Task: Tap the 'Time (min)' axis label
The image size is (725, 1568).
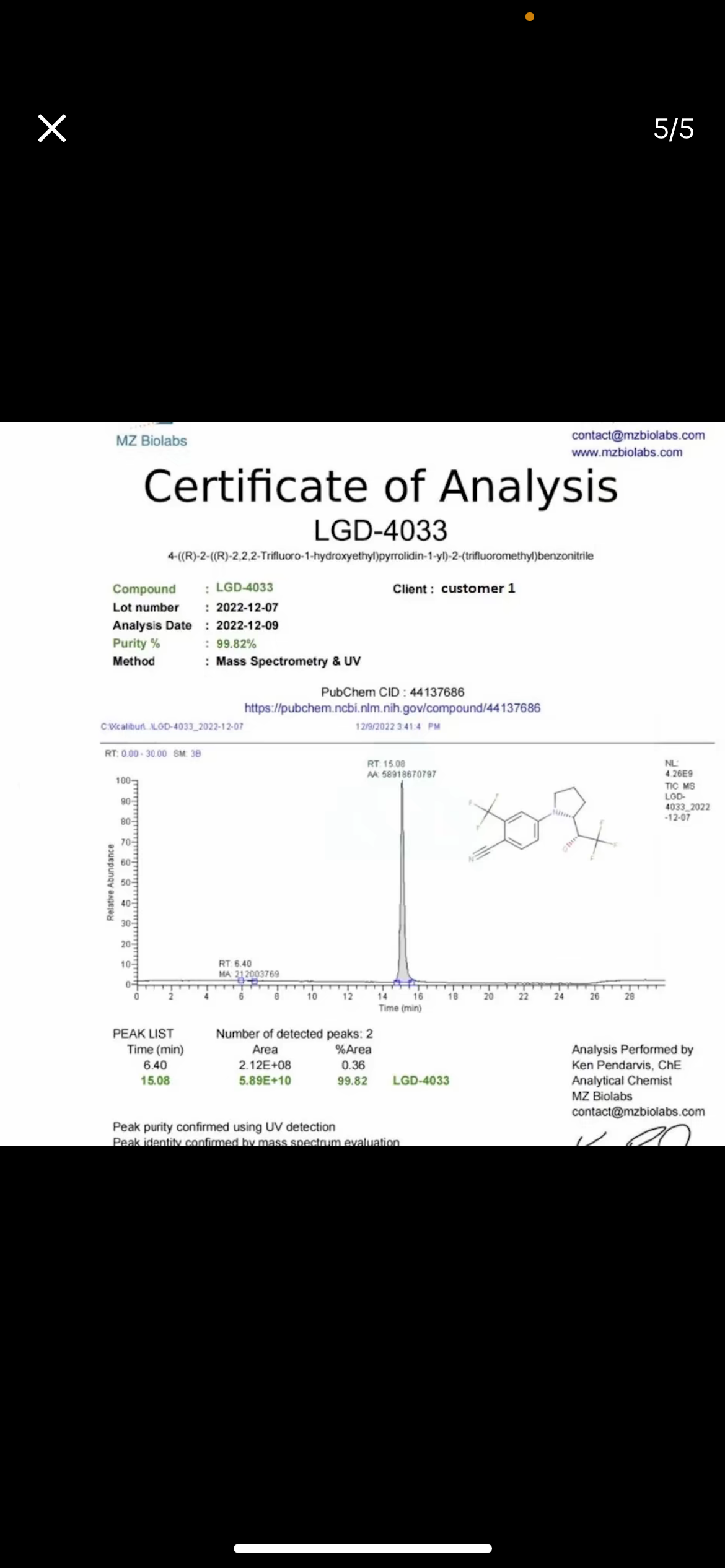Action: click(400, 1008)
